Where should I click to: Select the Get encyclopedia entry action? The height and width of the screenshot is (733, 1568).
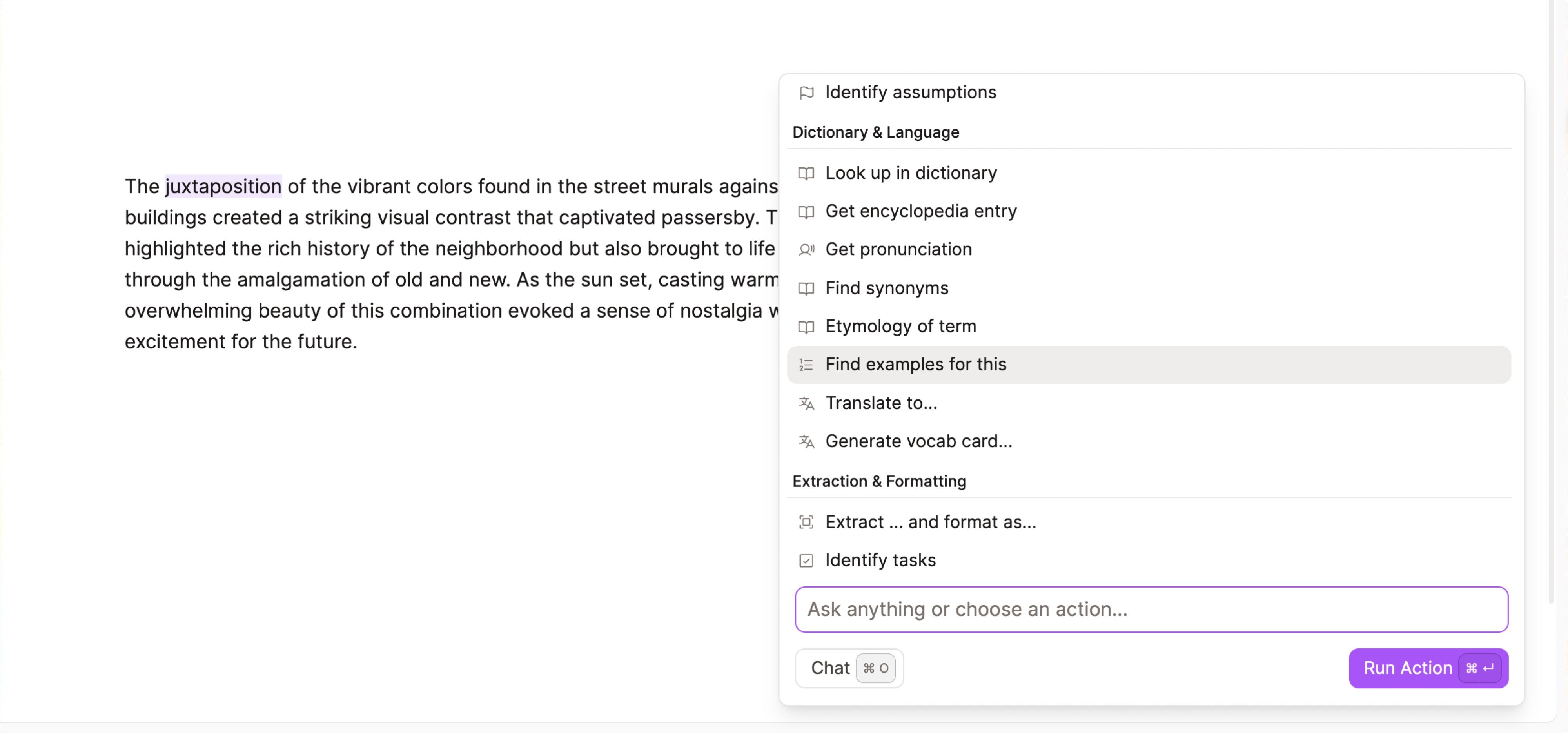tap(920, 211)
